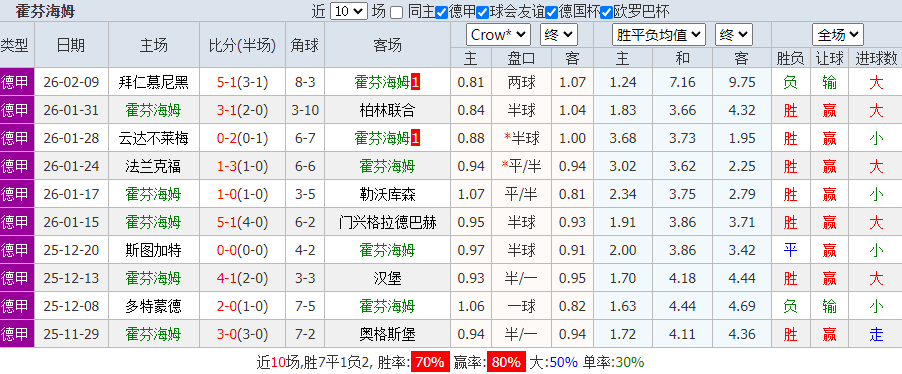
Task: Open the Crow* bookmaker dropdown
Action: tap(498, 35)
